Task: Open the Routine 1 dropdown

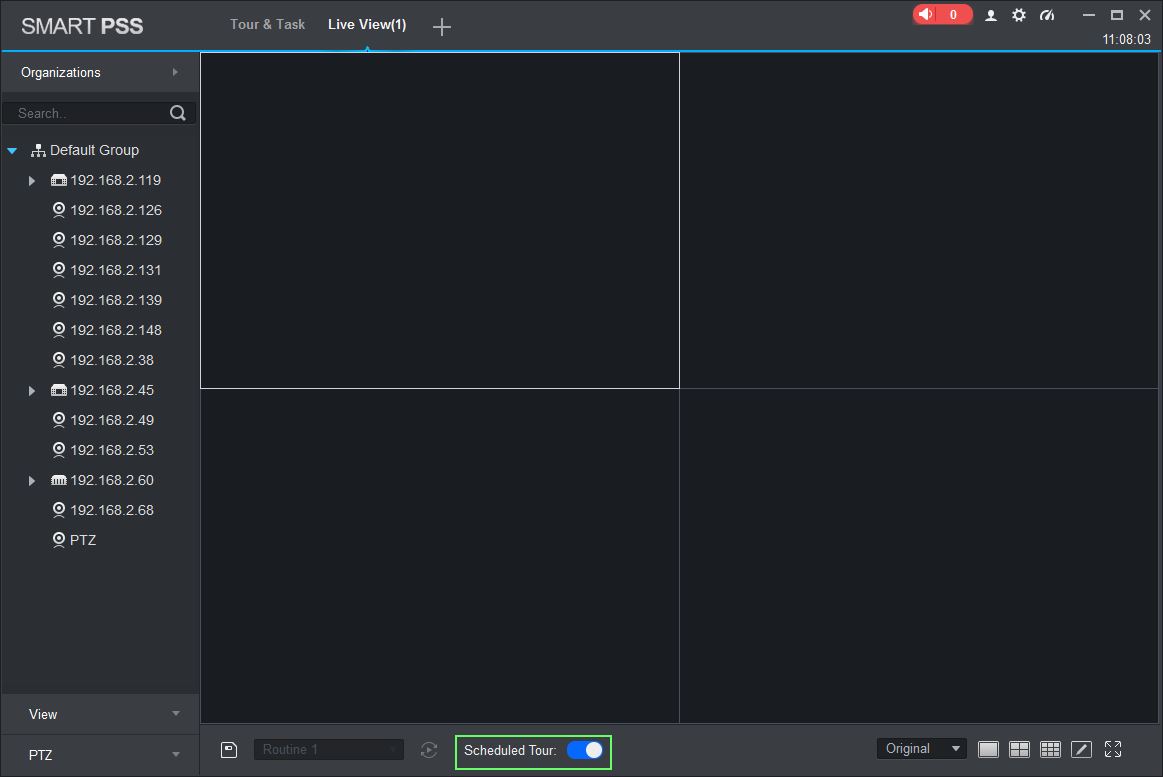Action: point(329,750)
